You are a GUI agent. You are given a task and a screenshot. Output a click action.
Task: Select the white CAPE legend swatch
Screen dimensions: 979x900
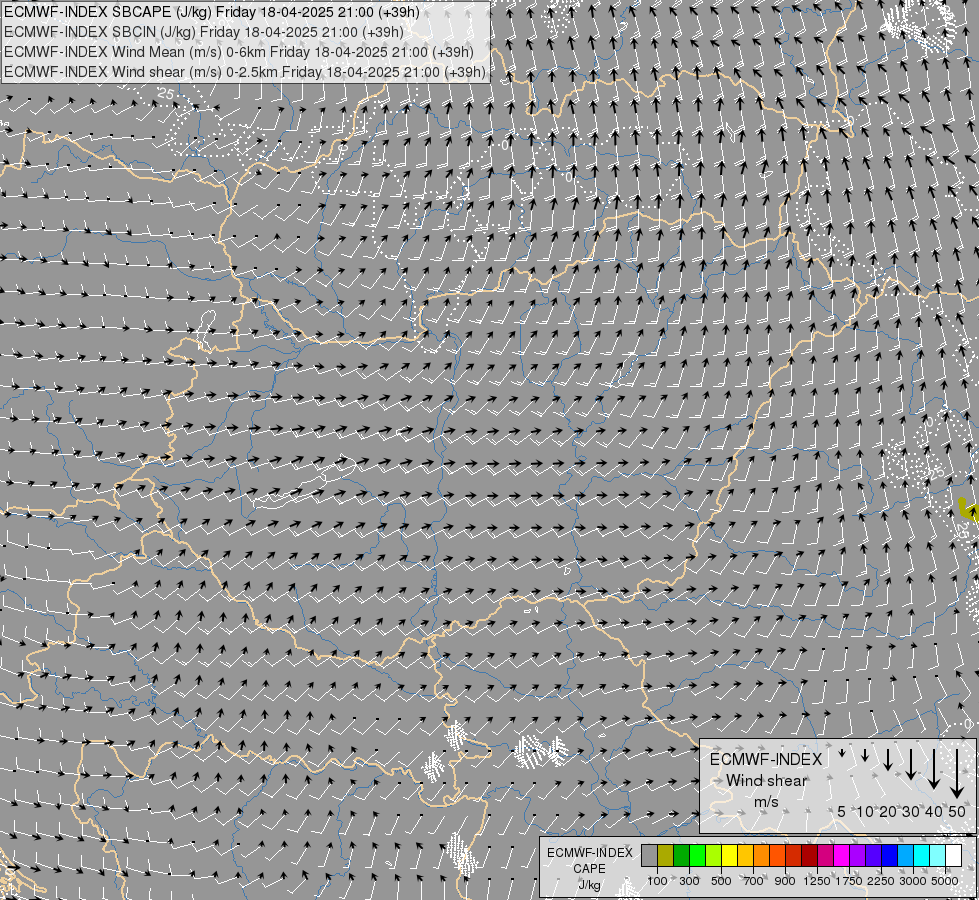[x=954, y=856]
